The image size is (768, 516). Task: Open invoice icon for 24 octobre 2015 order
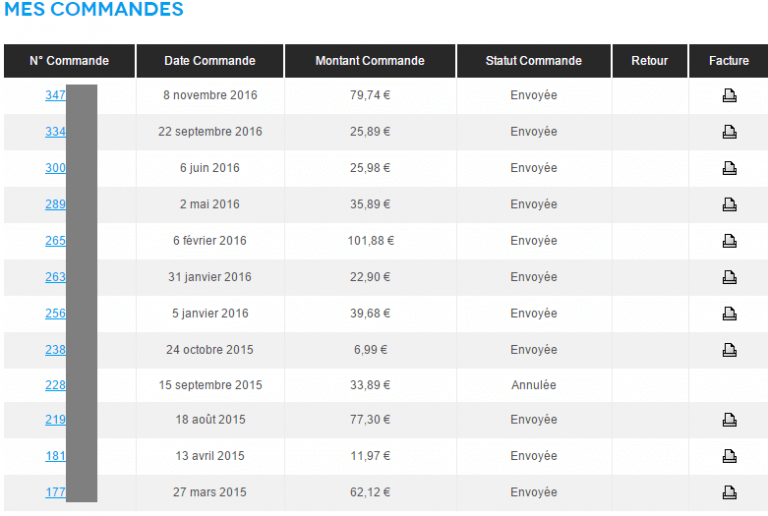point(729,350)
